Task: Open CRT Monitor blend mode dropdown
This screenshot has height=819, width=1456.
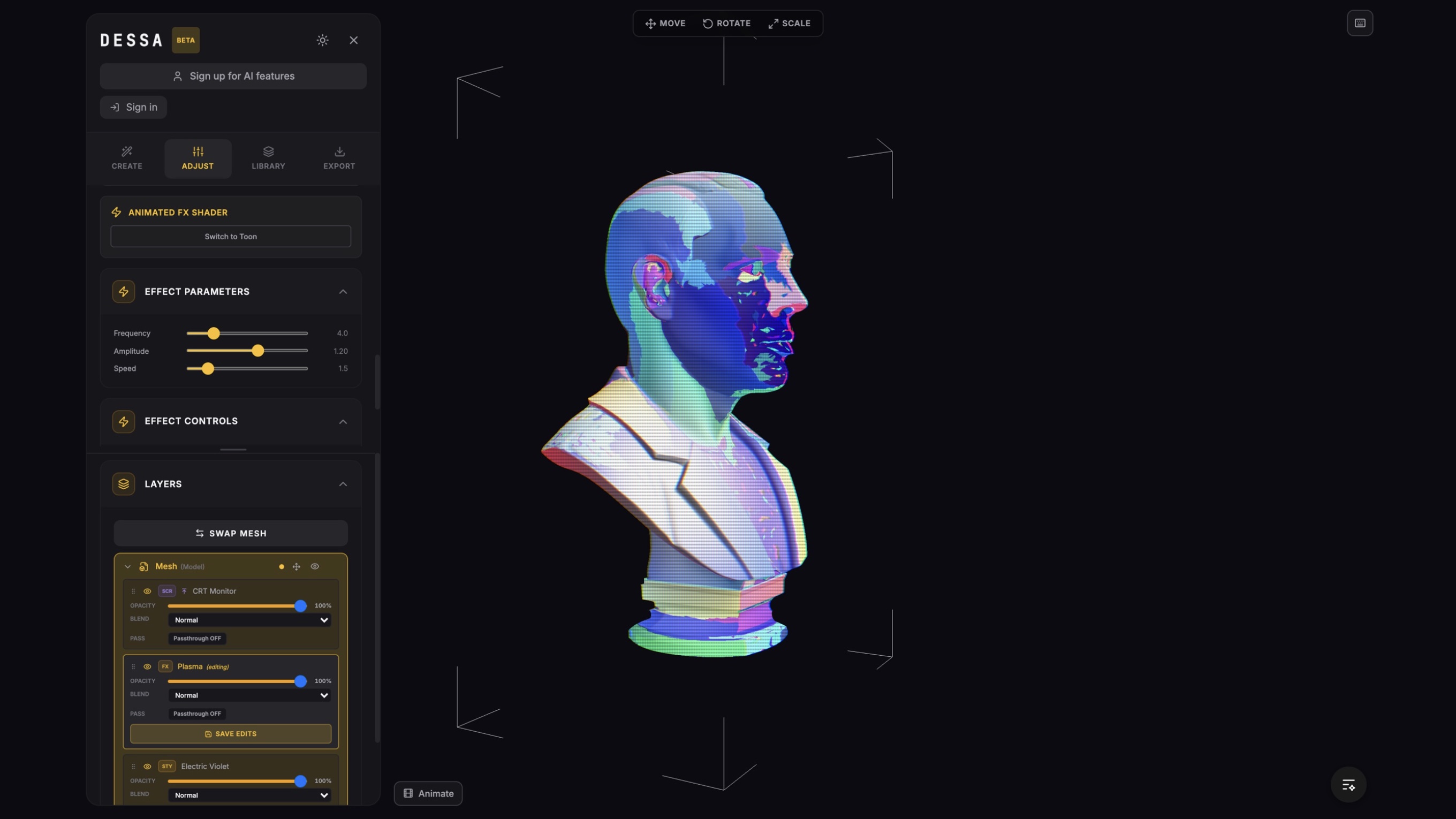Action: [x=250, y=620]
